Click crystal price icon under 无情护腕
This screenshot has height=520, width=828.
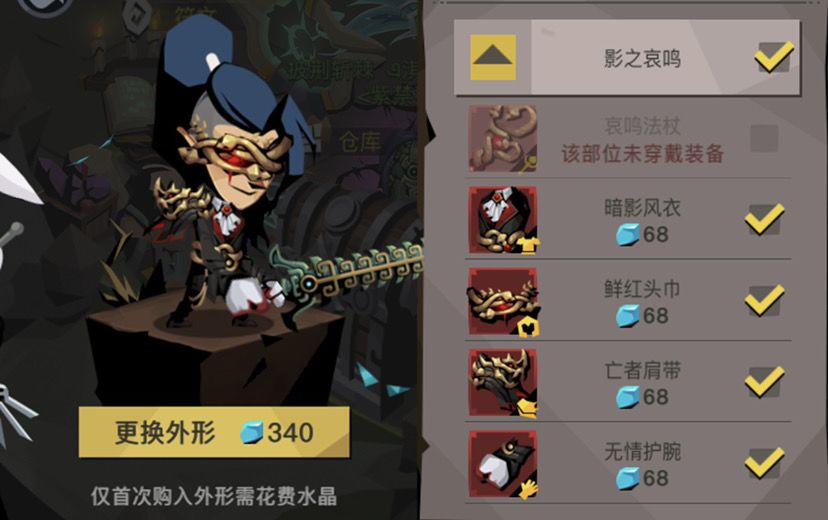(627, 478)
